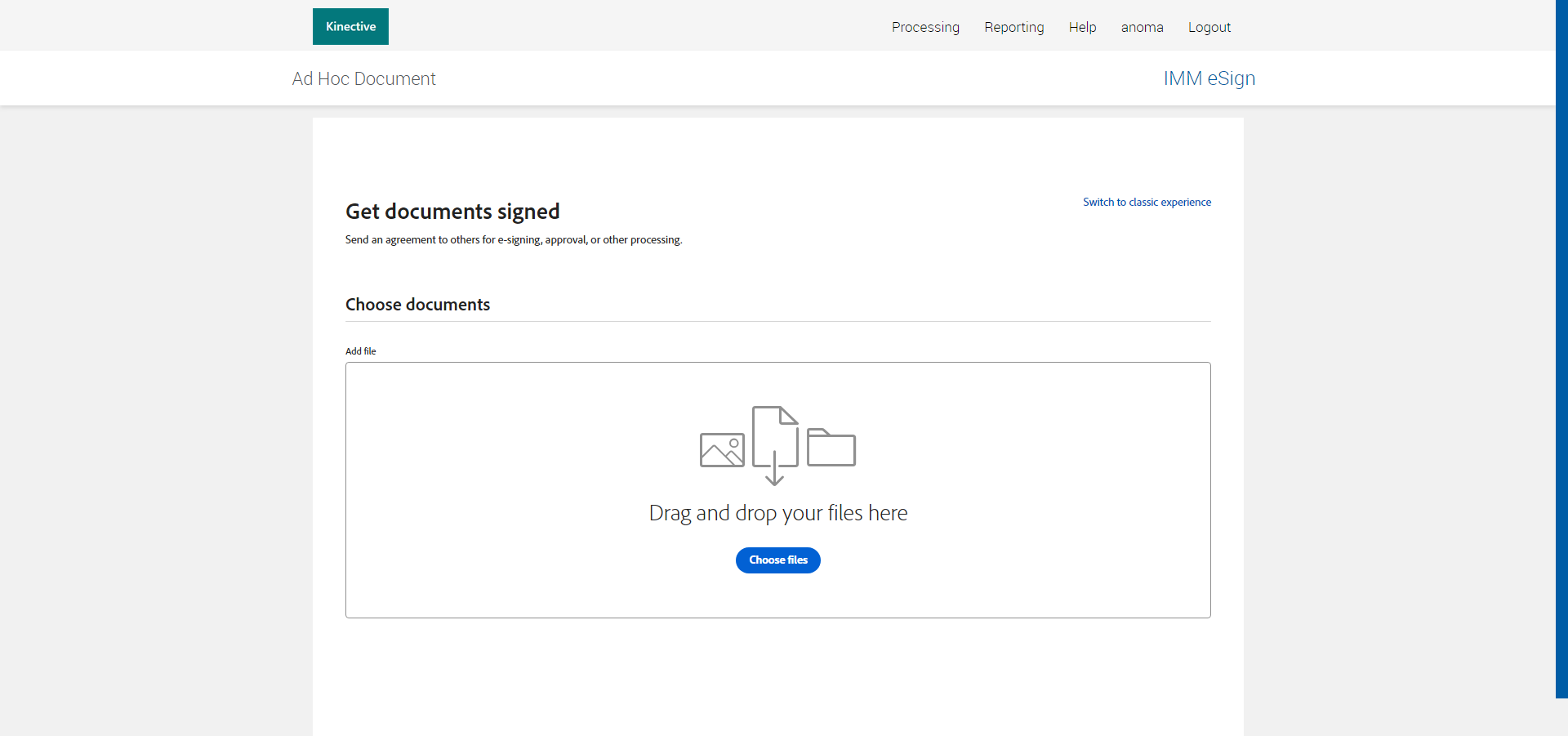Click the IMM eSign title
Image resolution: width=1568 pixels, height=736 pixels.
coord(1209,78)
